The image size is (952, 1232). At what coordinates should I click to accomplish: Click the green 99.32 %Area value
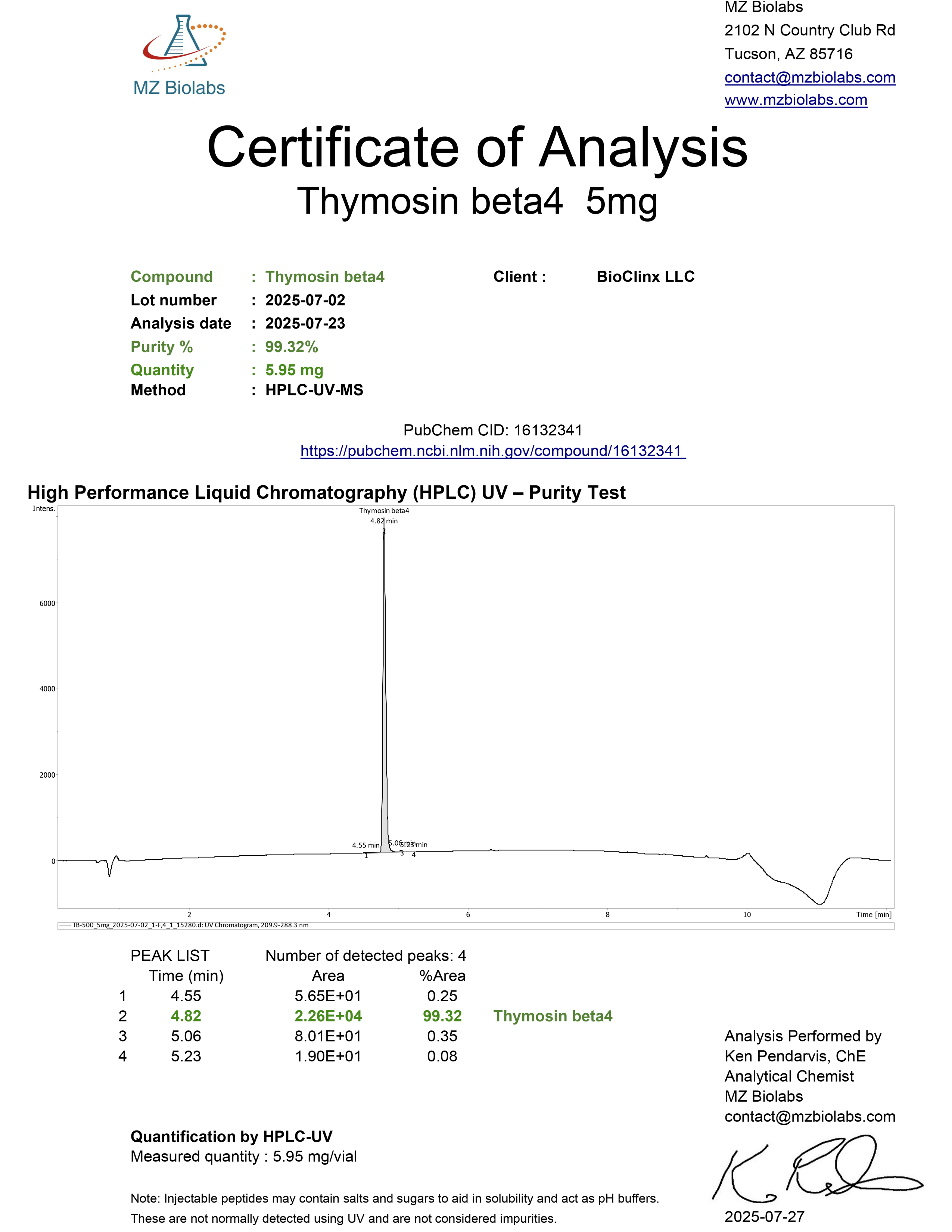pyautogui.click(x=442, y=1016)
